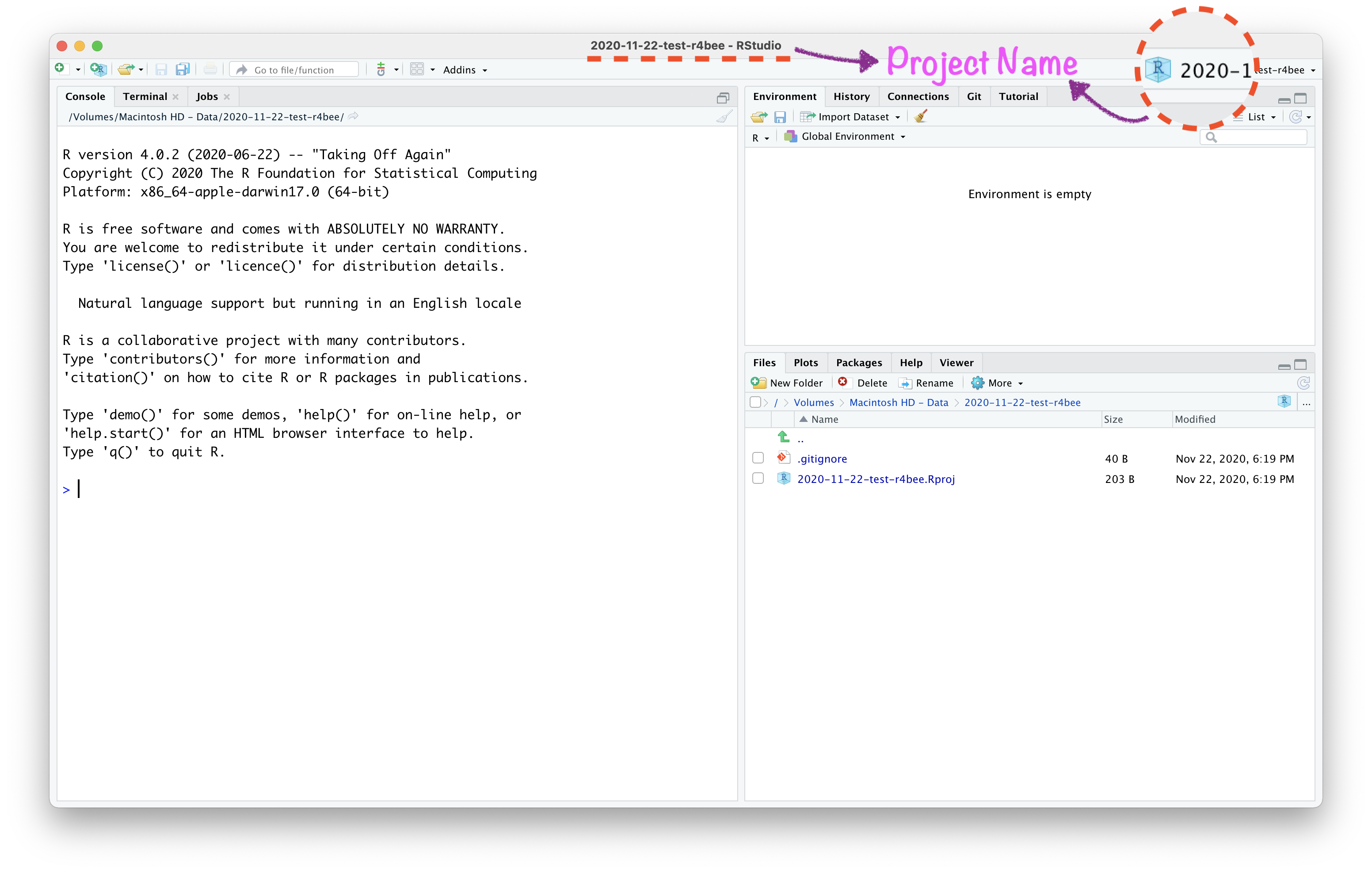Select the Environment tab
This screenshot has width=1372, height=873.
point(784,96)
